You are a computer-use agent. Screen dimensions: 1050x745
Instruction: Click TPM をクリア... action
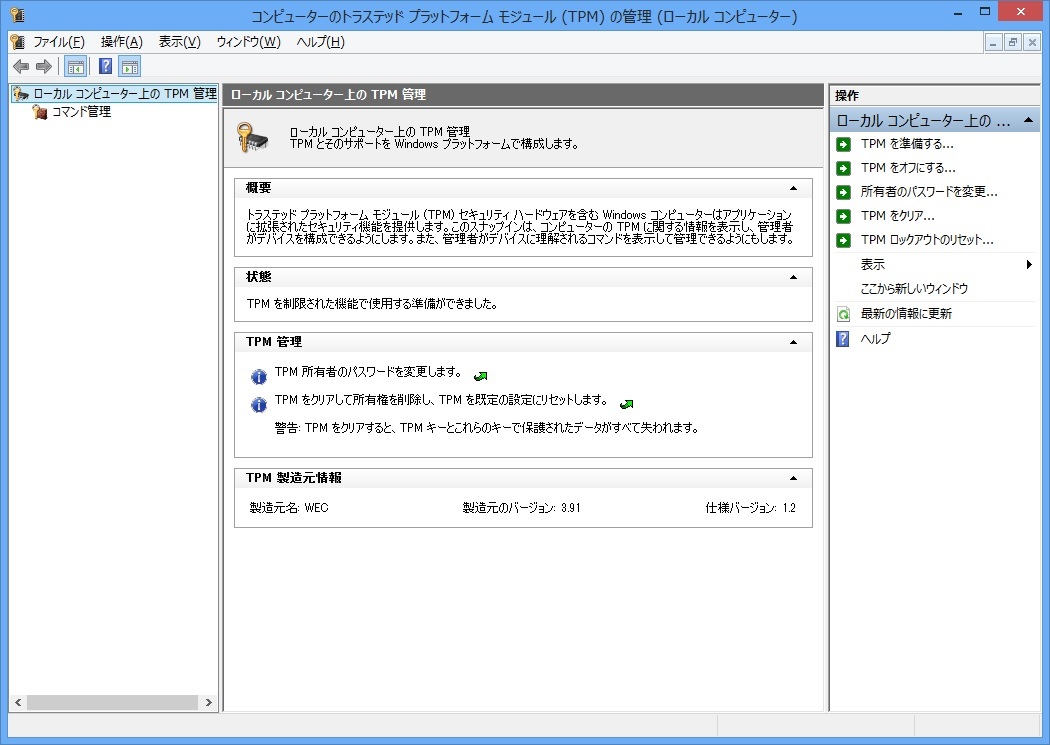pos(897,216)
